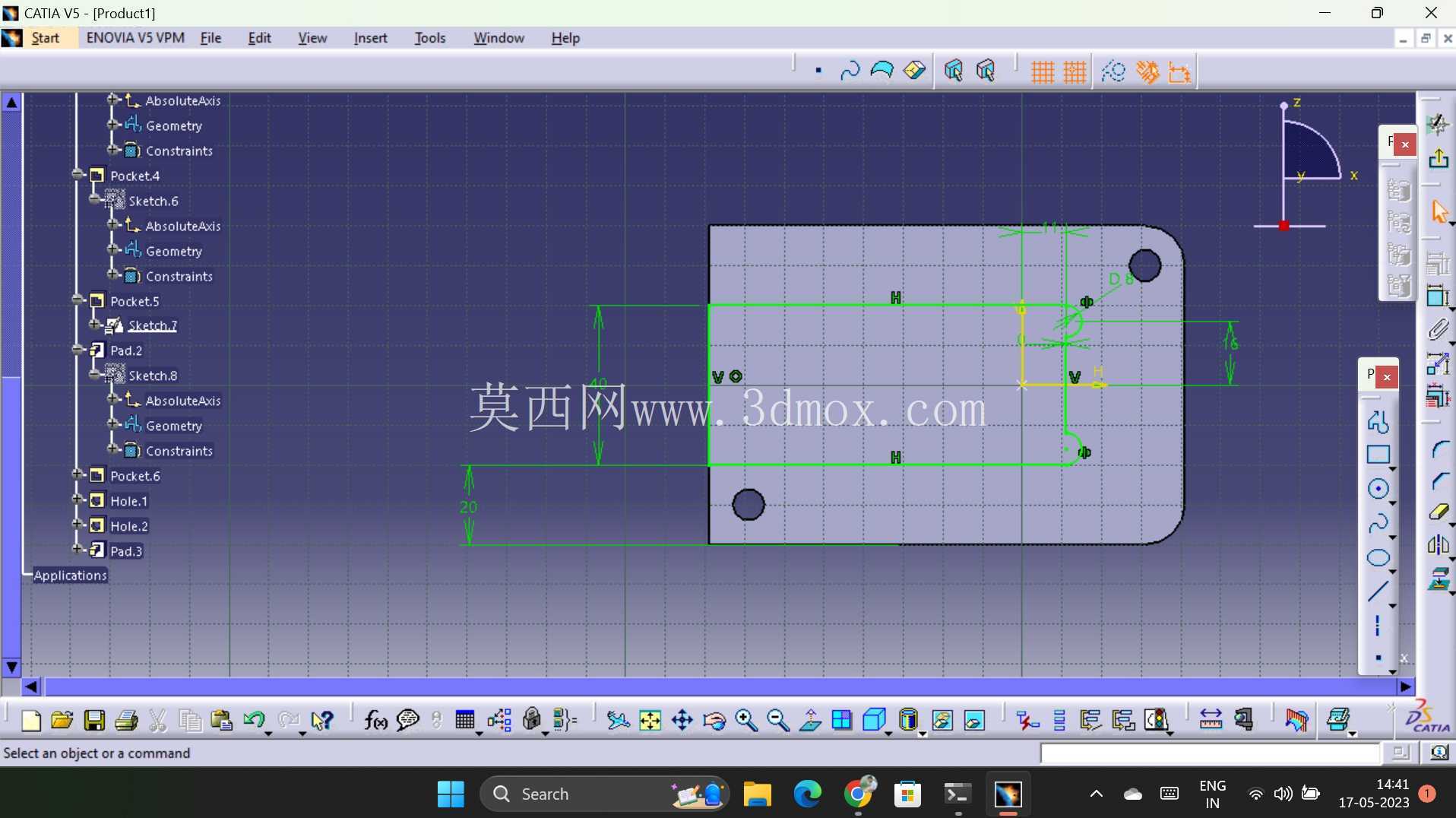Screen dimensions: 1456x818
Task: Expand Sketch.7 under Pocket.5
Action: click(x=95, y=324)
